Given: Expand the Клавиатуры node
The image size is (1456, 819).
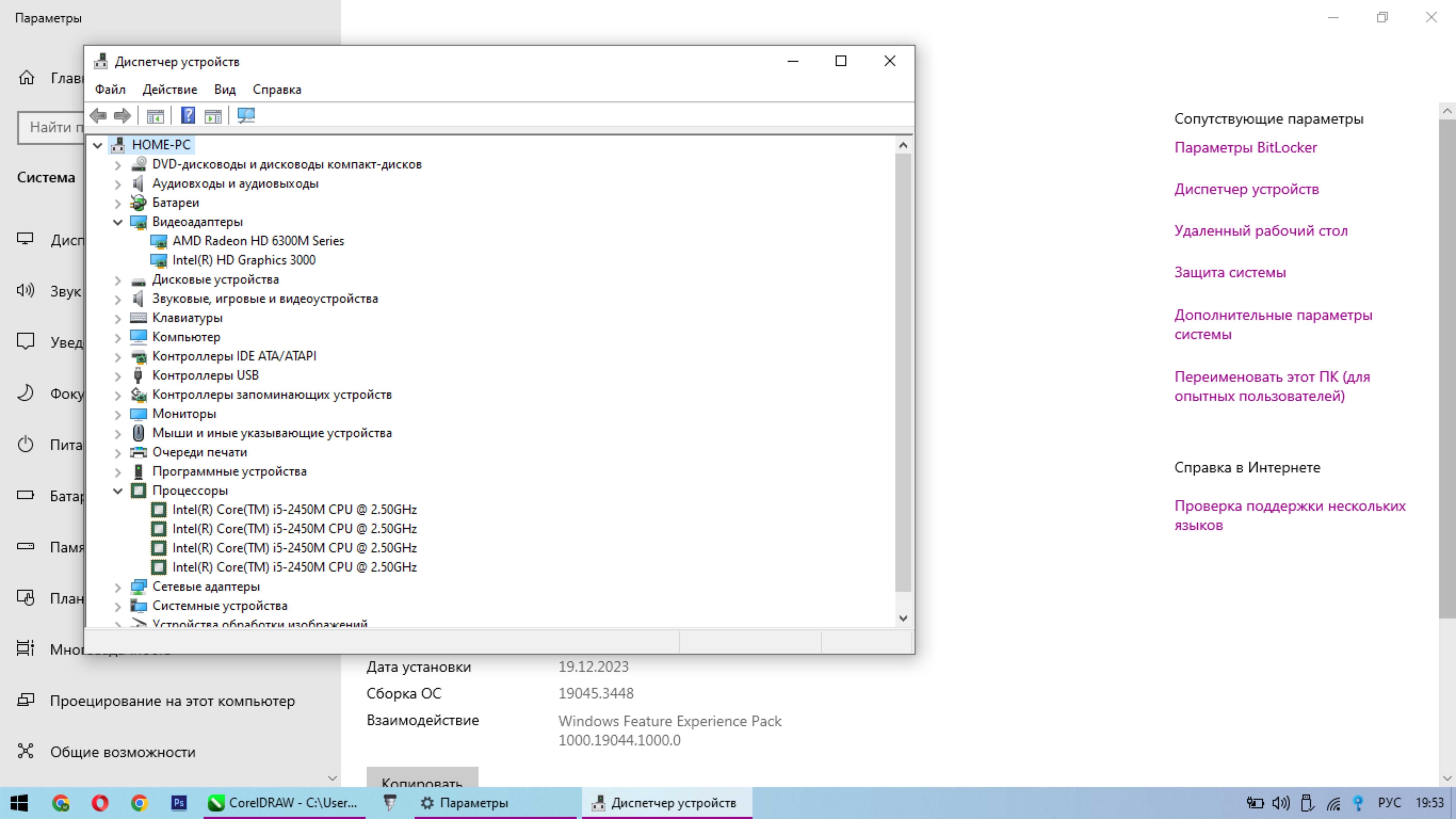Looking at the screenshot, I should [x=118, y=318].
